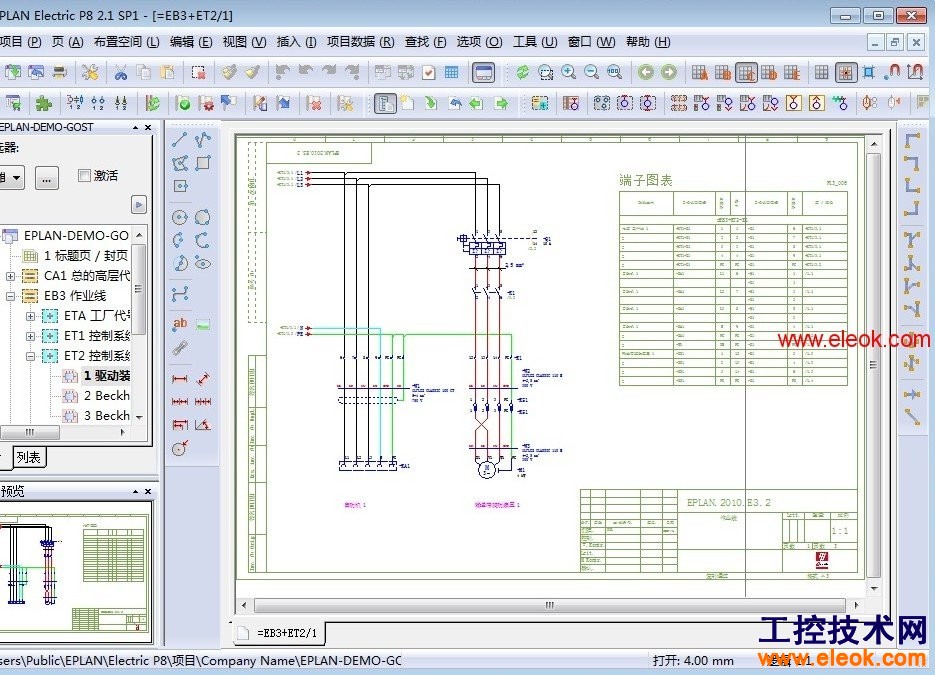Collapse the ET2 控制系 node

tap(30, 356)
